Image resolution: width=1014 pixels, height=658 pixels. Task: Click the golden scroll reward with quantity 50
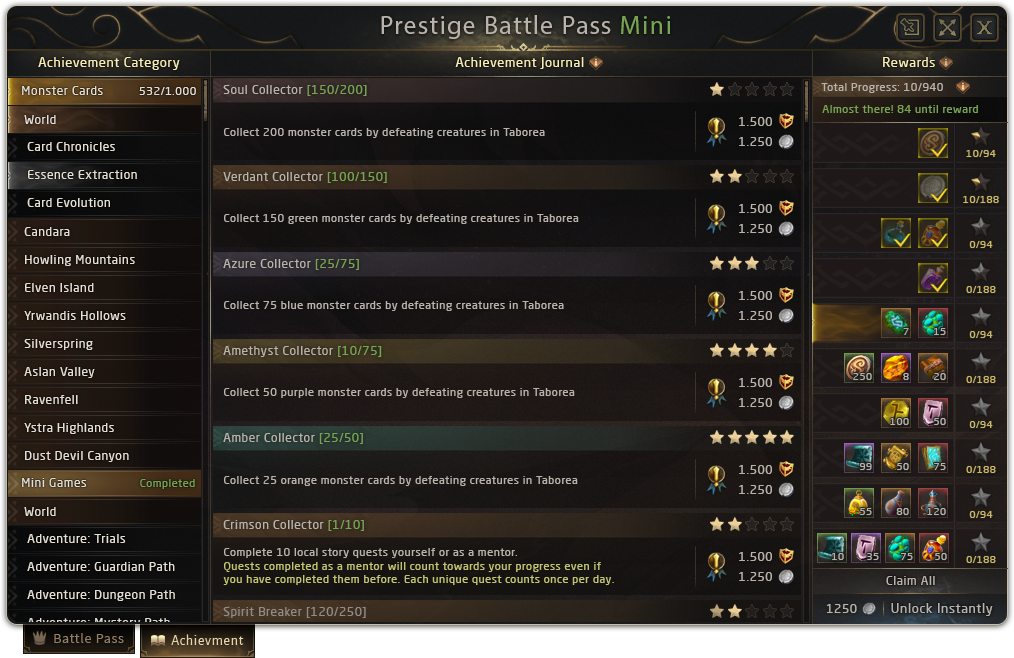[896, 457]
